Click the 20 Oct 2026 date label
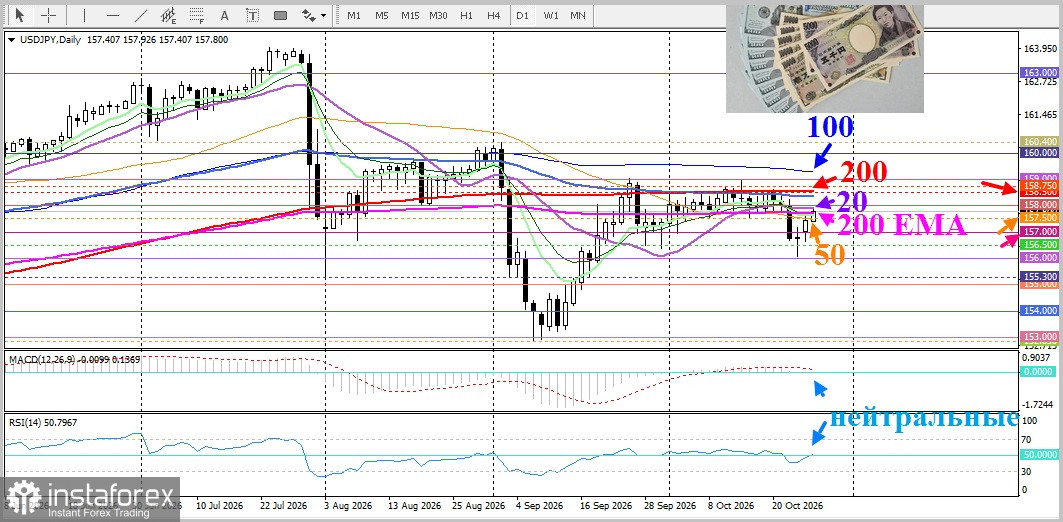The image size is (1063, 522). (x=798, y=506)
